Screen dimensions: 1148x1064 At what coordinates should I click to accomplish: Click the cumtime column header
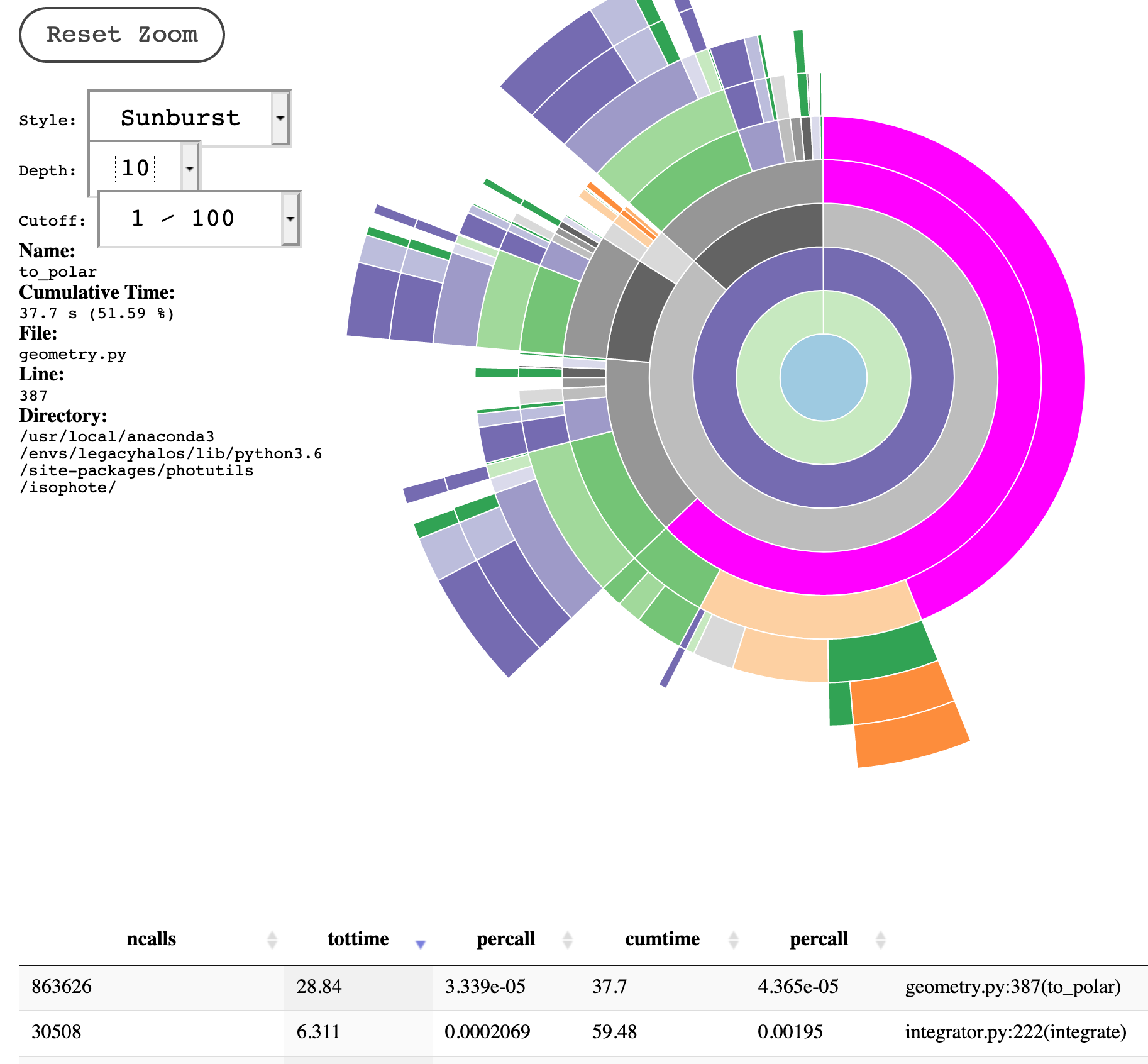(662, 939)
